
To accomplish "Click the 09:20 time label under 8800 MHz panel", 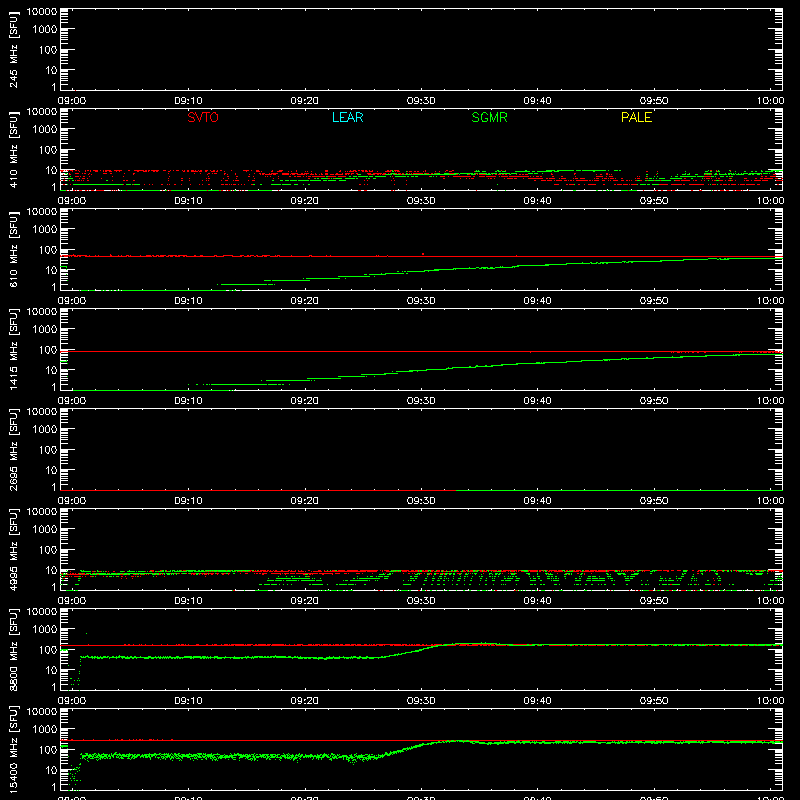I will click(x=305, y=701).
